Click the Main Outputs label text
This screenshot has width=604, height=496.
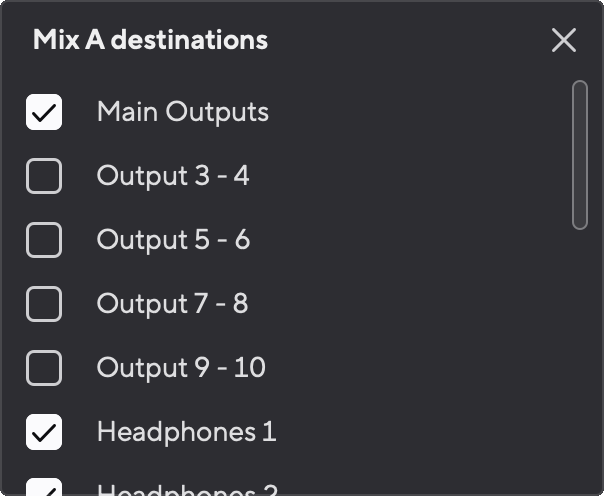[182, 112]
